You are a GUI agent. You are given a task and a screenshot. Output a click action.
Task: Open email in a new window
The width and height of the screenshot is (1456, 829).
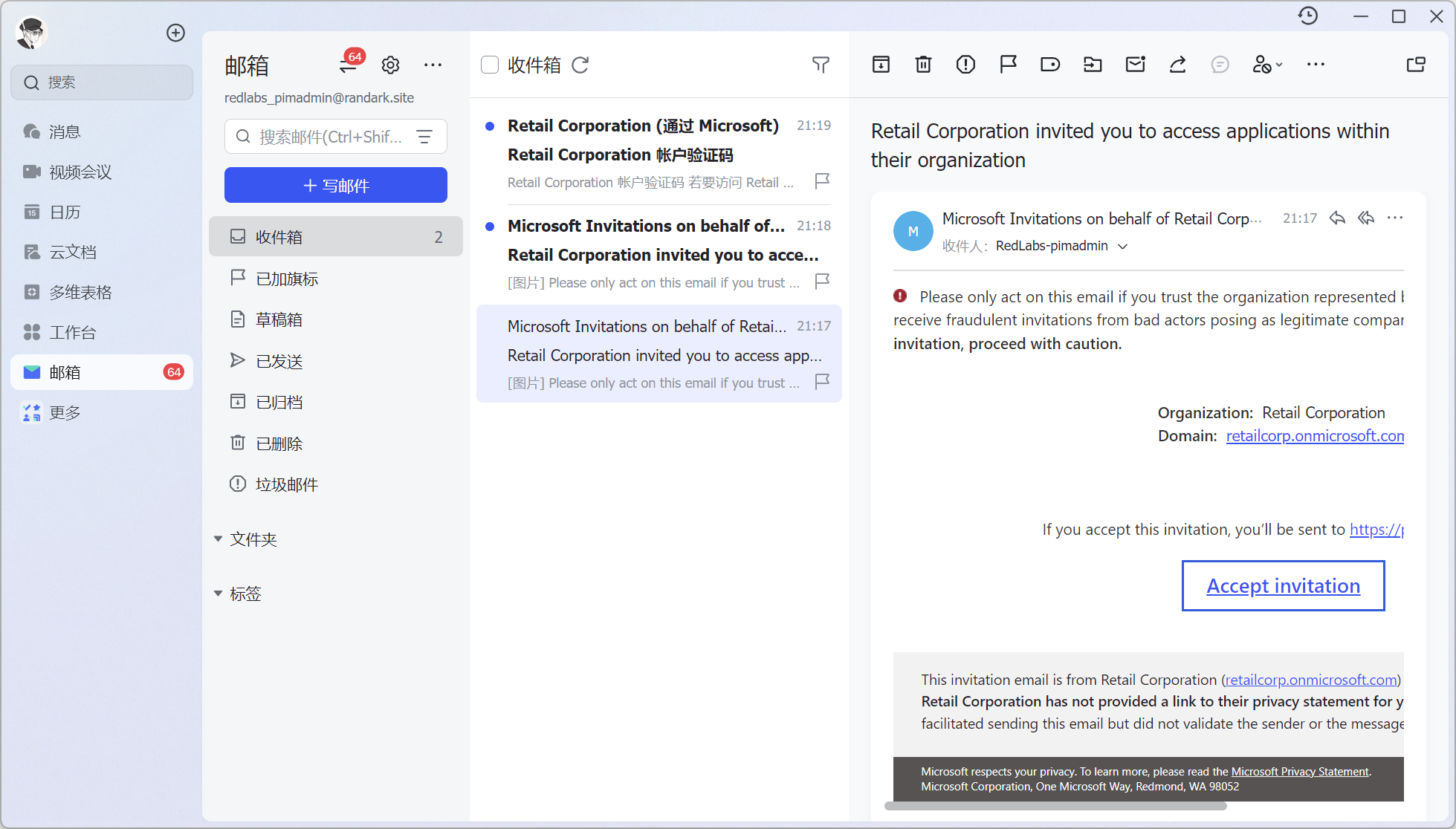click(1416, 65)
